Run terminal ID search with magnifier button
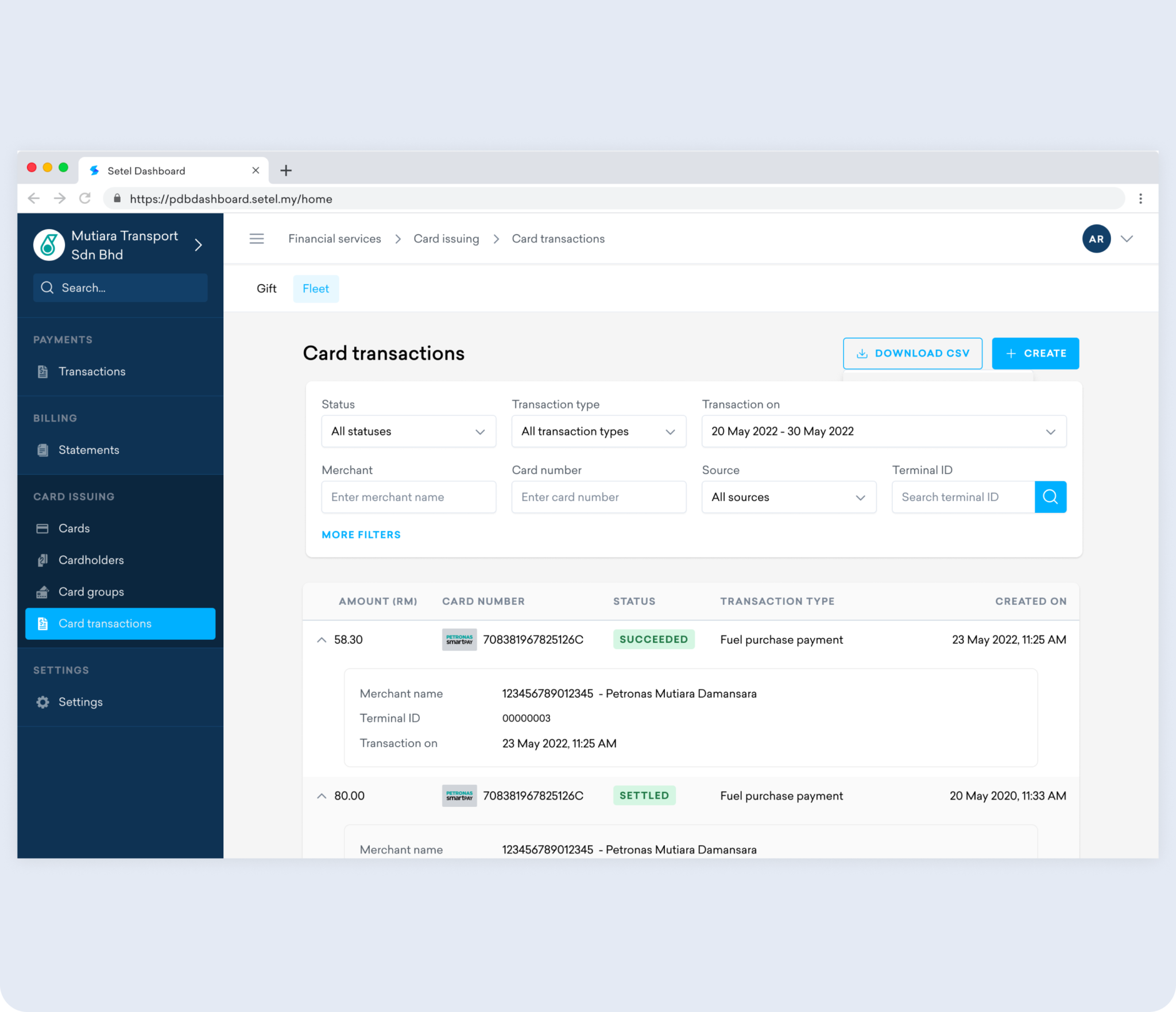This screenshot has height=1012, width=1176. tap(1050, 497)
